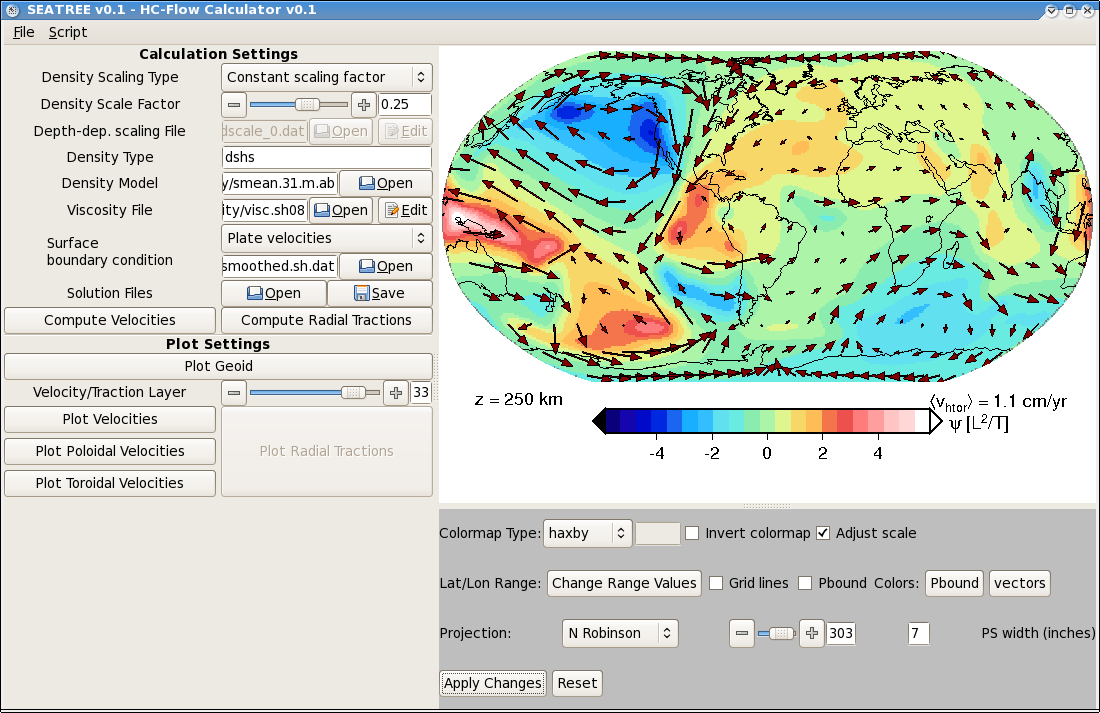Enable Grid lines checkbox
The image size is (1100, 713).
tap(716, 583)
